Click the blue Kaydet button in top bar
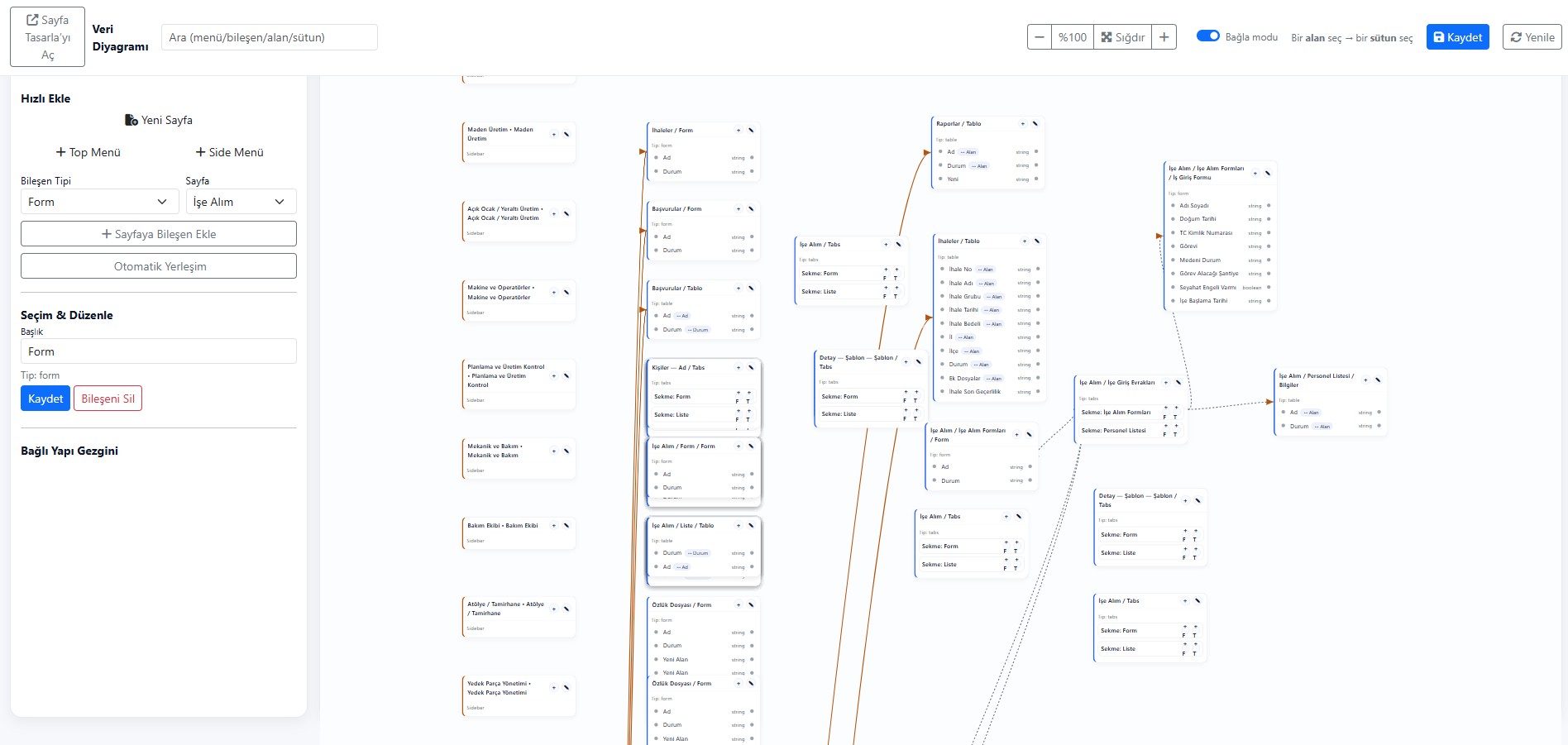Viewport: 1568px width, 745px height. 1457,37
